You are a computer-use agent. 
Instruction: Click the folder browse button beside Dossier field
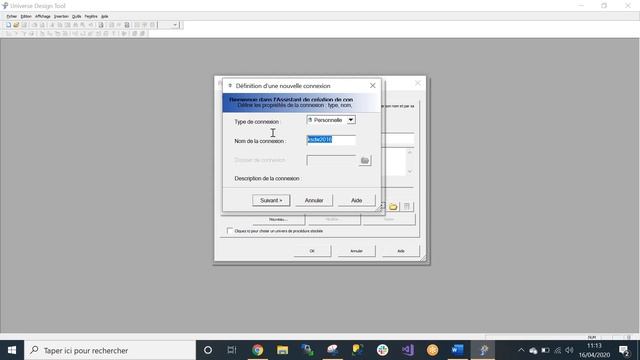365,160
